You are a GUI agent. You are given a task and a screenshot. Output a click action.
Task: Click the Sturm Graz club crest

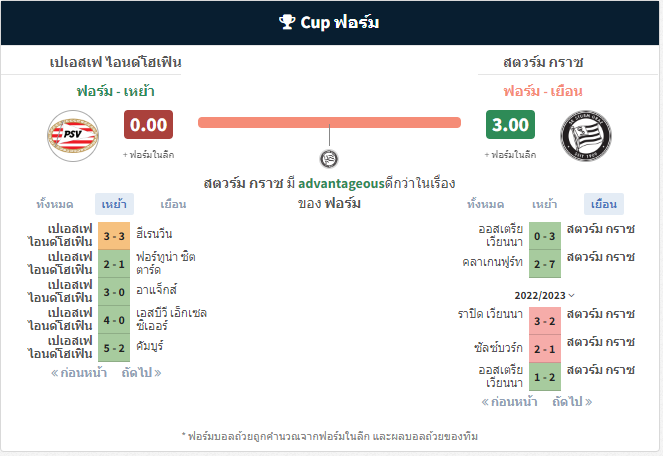point(586,136)
